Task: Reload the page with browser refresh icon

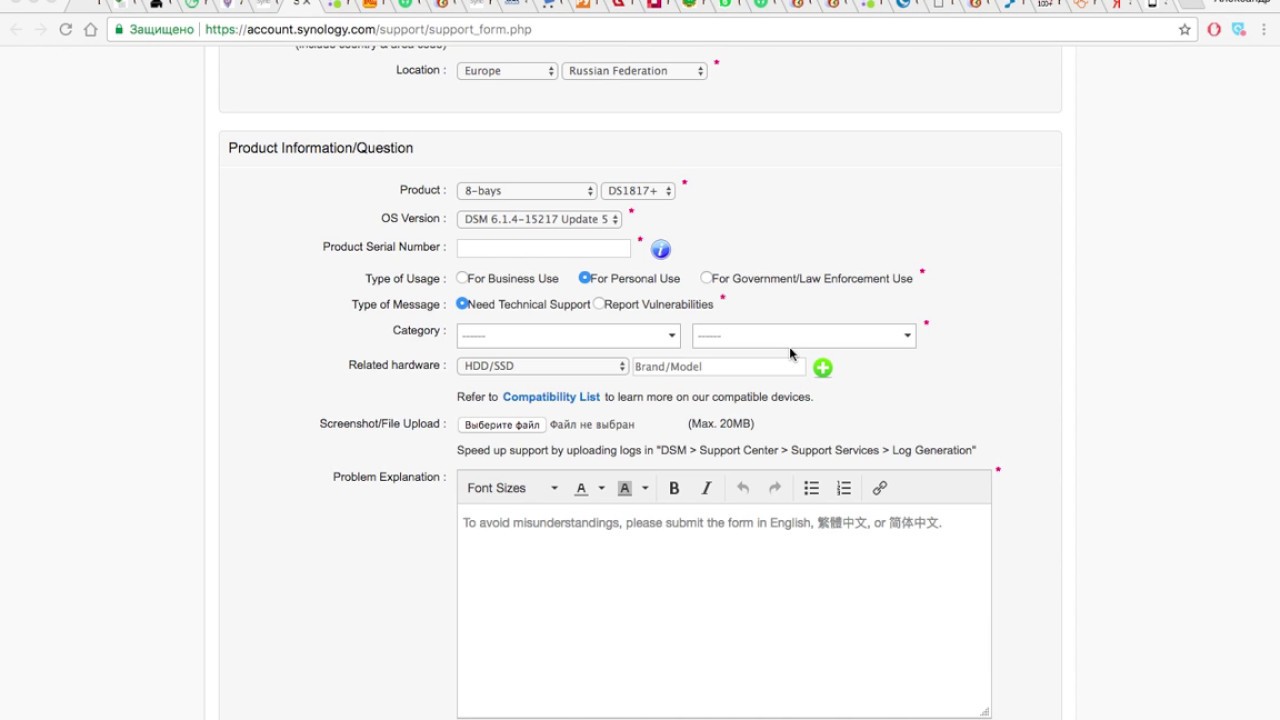Action: point(66,30)
